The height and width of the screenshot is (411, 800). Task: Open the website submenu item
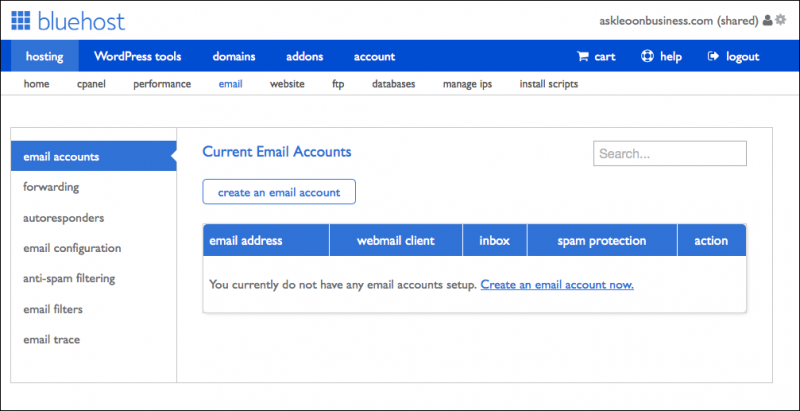point(287,84)
